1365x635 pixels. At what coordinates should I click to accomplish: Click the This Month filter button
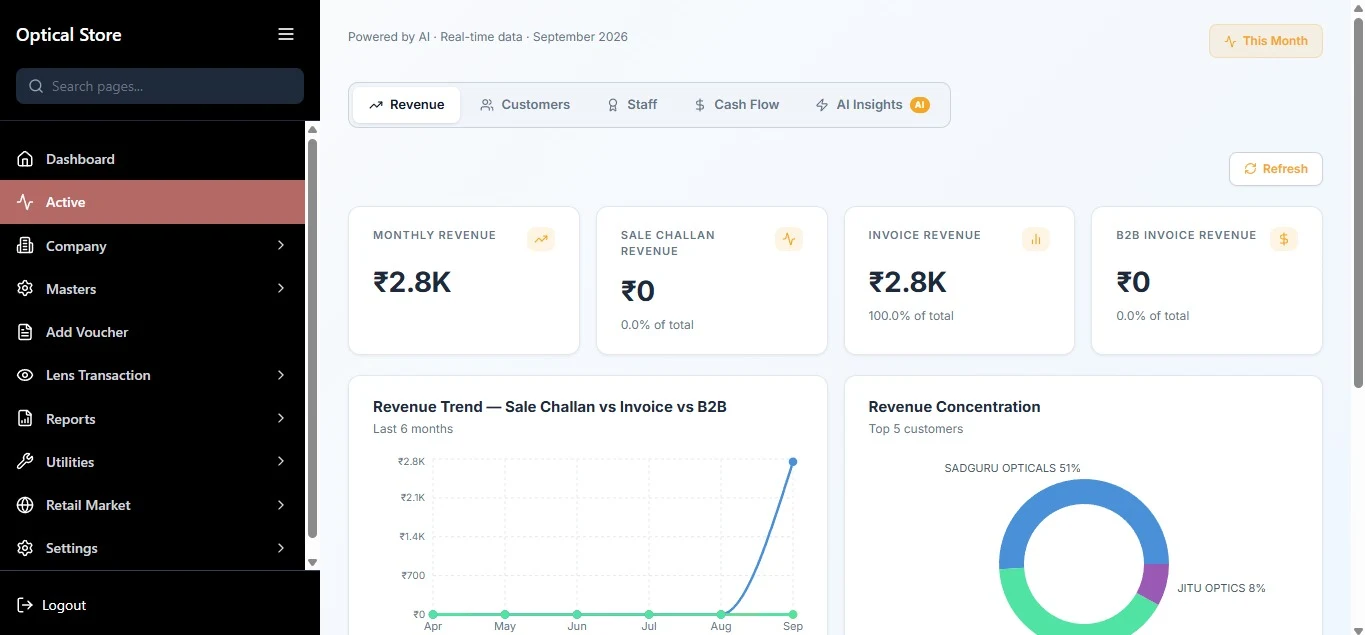1266,41
